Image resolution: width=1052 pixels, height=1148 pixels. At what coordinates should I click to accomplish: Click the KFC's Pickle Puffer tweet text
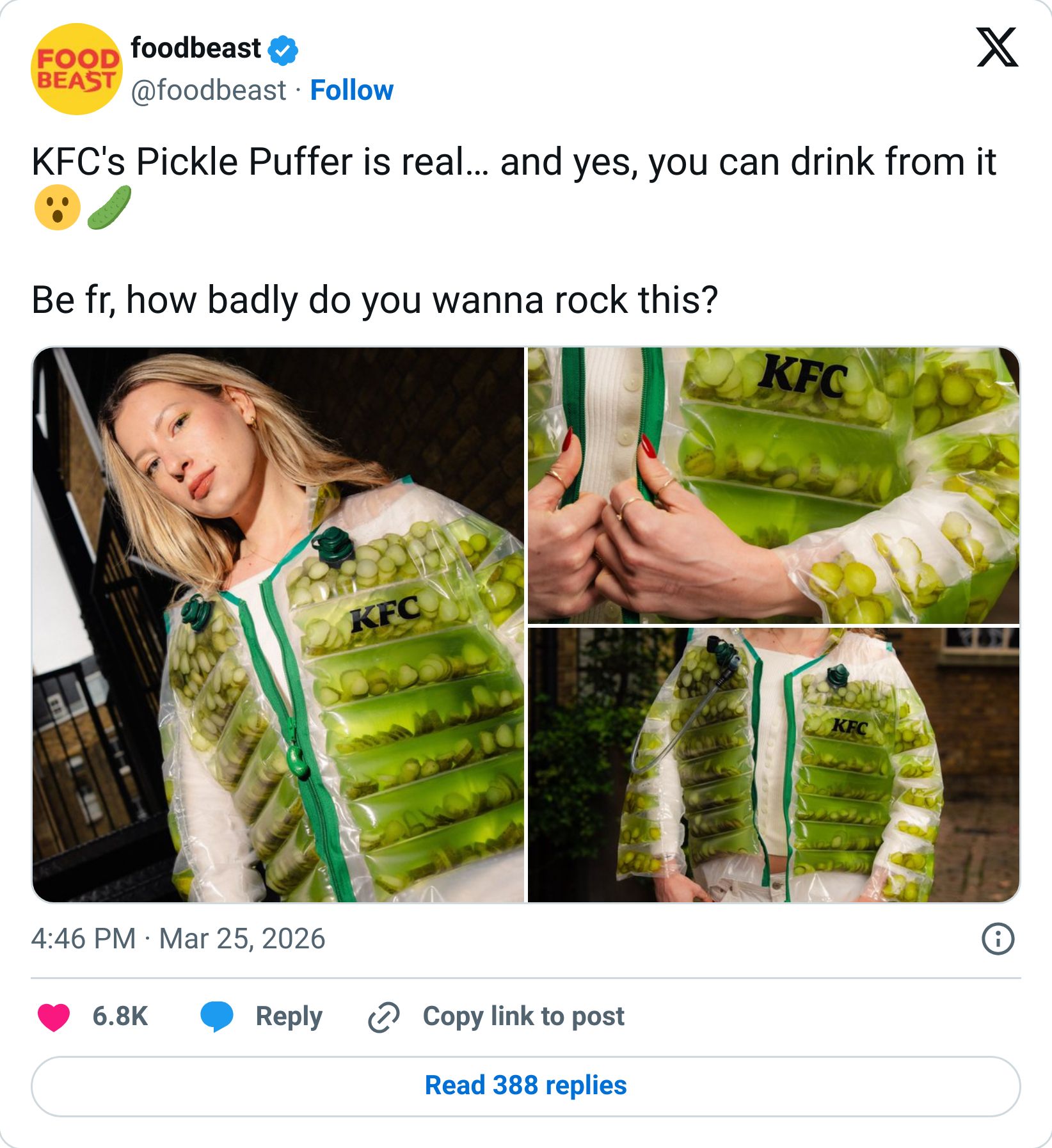[513, 161]
